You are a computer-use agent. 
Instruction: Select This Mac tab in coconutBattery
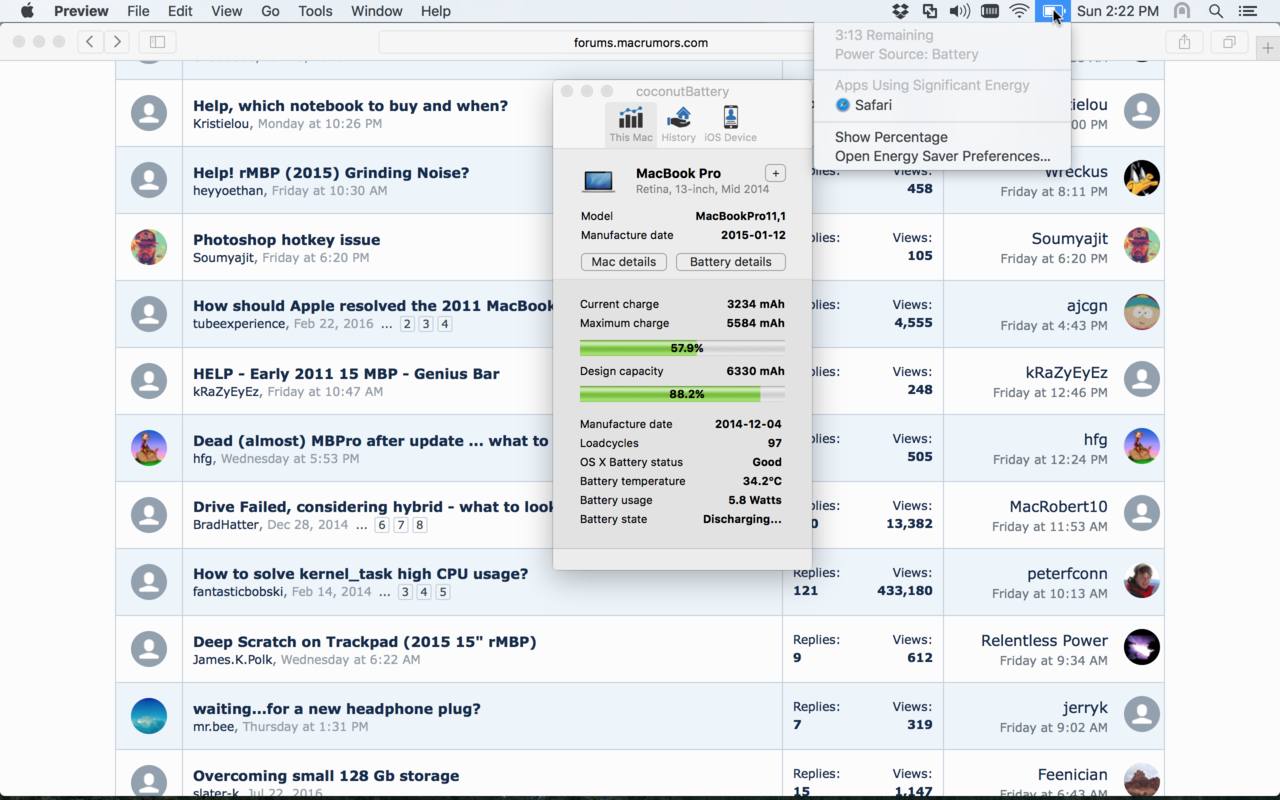tap(631, 124)
